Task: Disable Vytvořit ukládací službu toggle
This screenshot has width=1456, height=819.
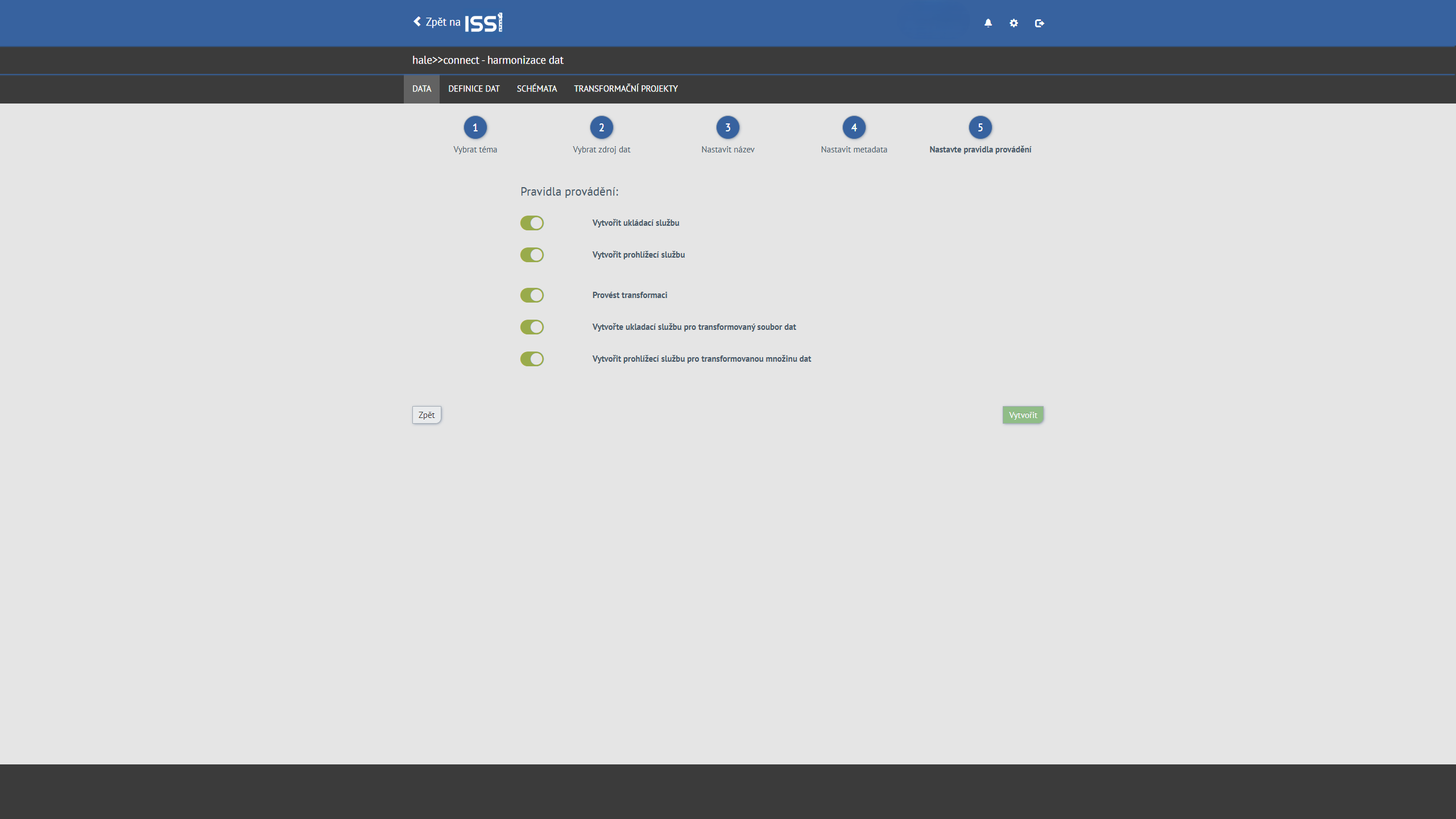Action: [532, 223]
